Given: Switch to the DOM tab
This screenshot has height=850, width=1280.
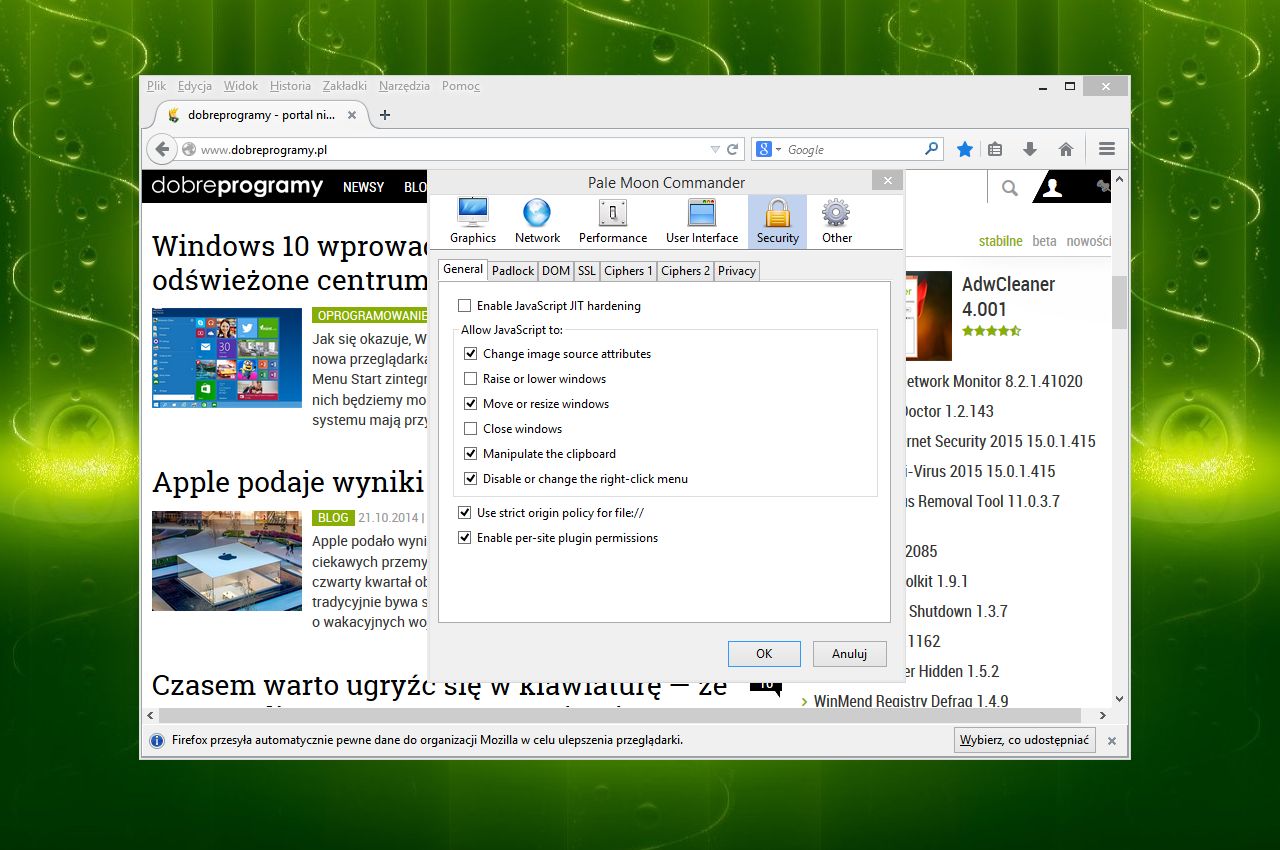Looking at the screenshot, I should (x=556, y=271).
